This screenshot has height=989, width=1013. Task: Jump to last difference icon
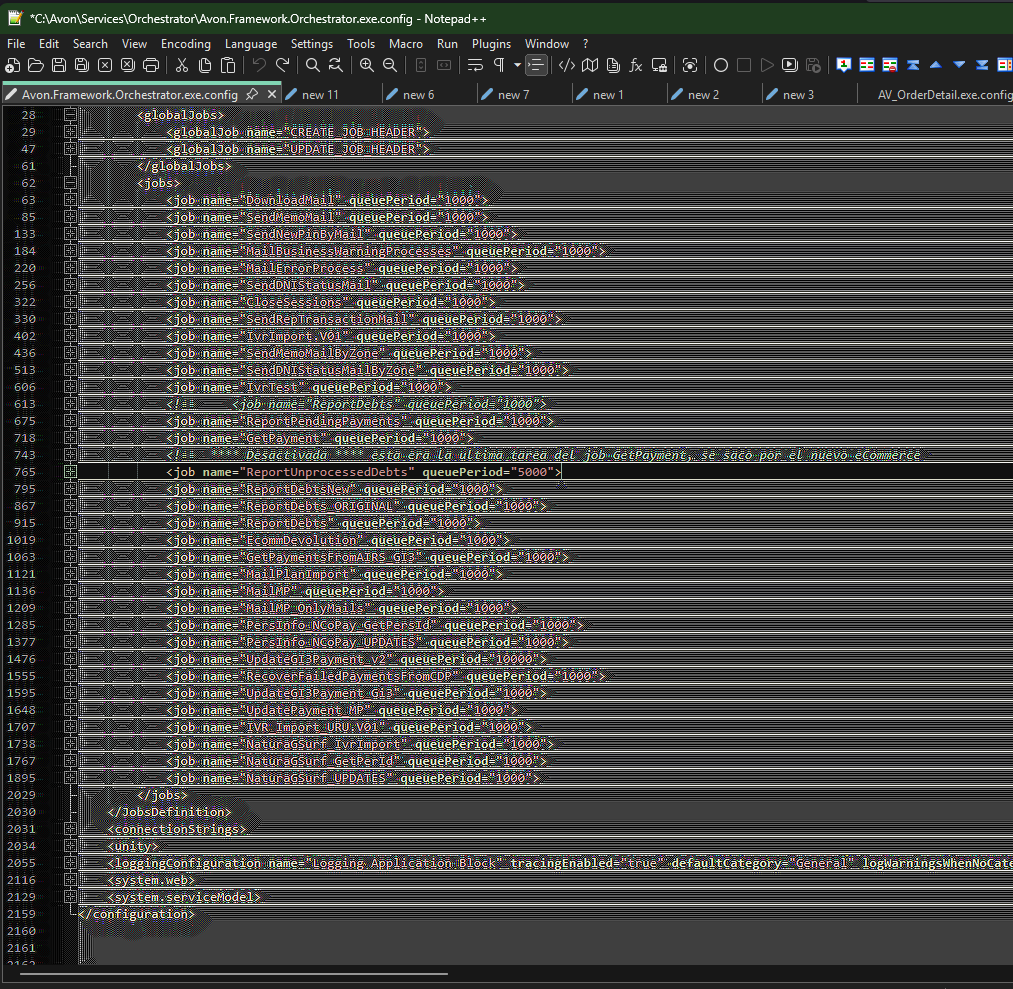pos(982,65)
